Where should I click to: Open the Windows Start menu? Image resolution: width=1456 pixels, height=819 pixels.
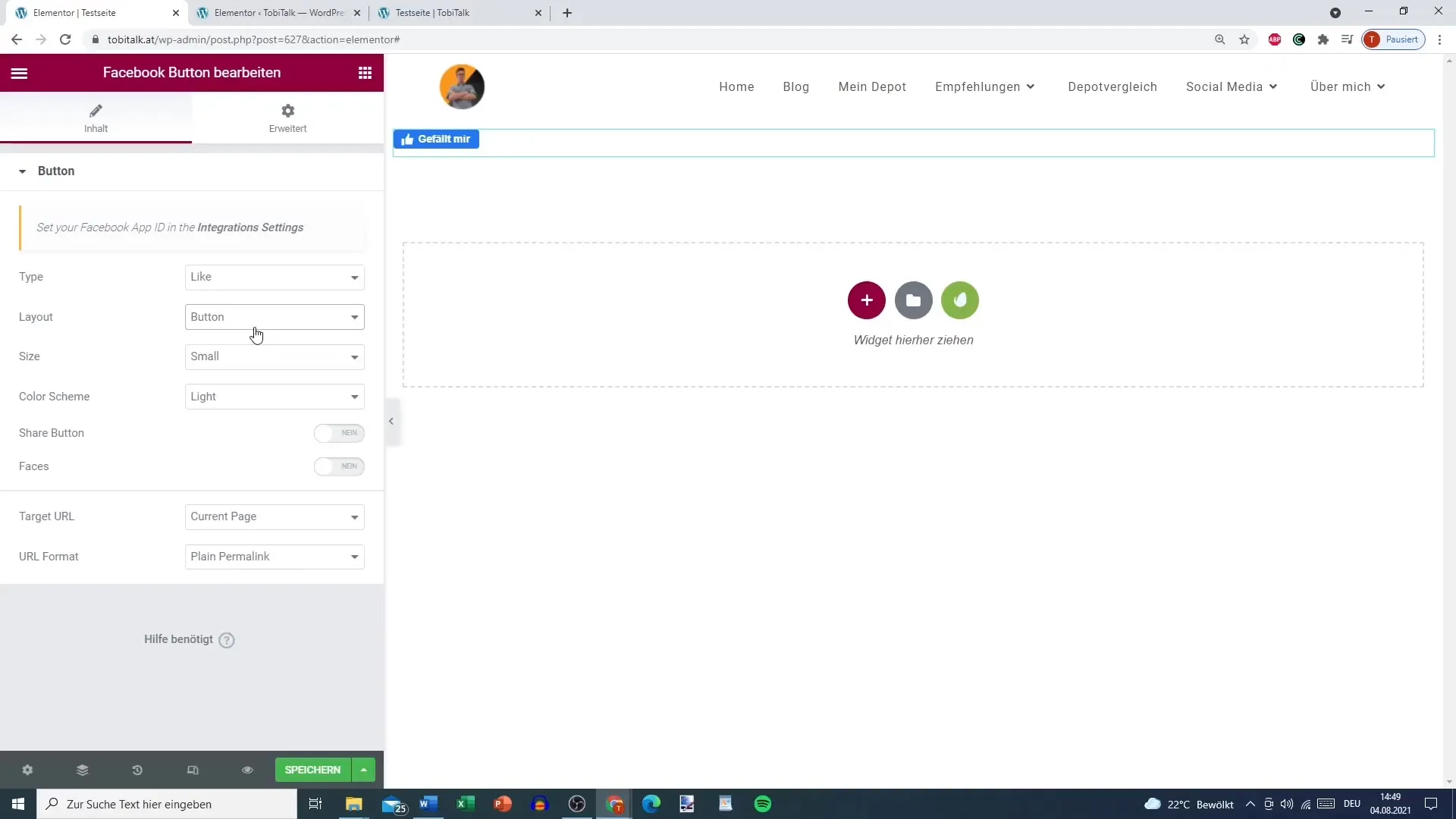pyautogui.click(x=18, y=804)
